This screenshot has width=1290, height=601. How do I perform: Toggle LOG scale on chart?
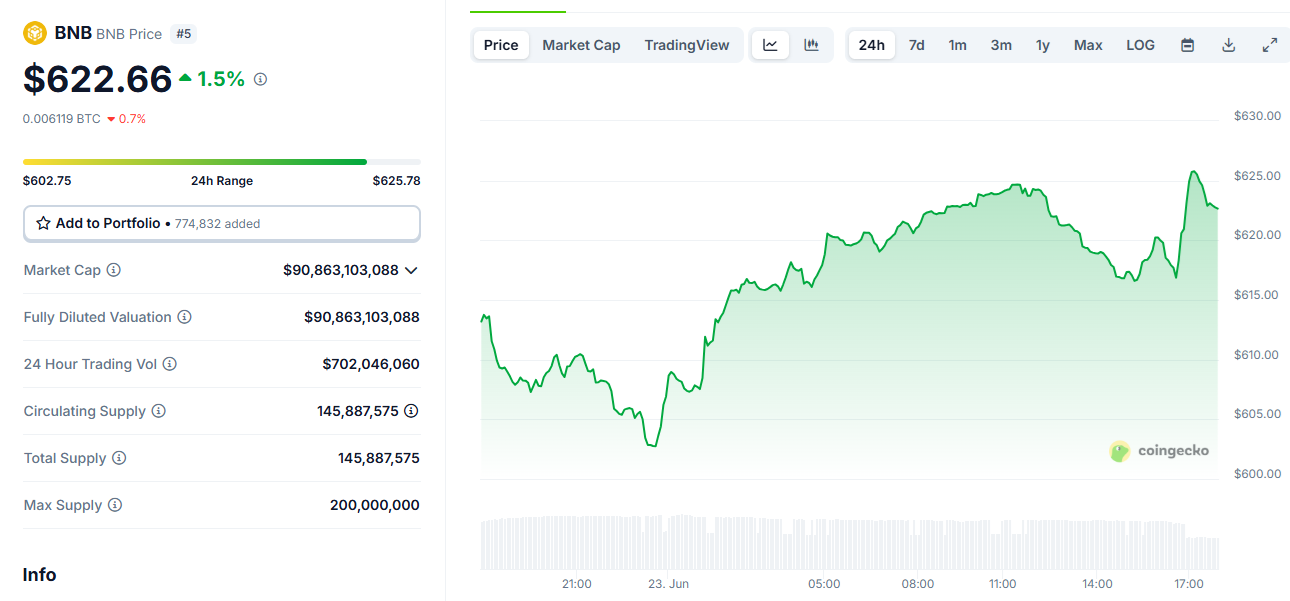click(x=1140, y=45)
